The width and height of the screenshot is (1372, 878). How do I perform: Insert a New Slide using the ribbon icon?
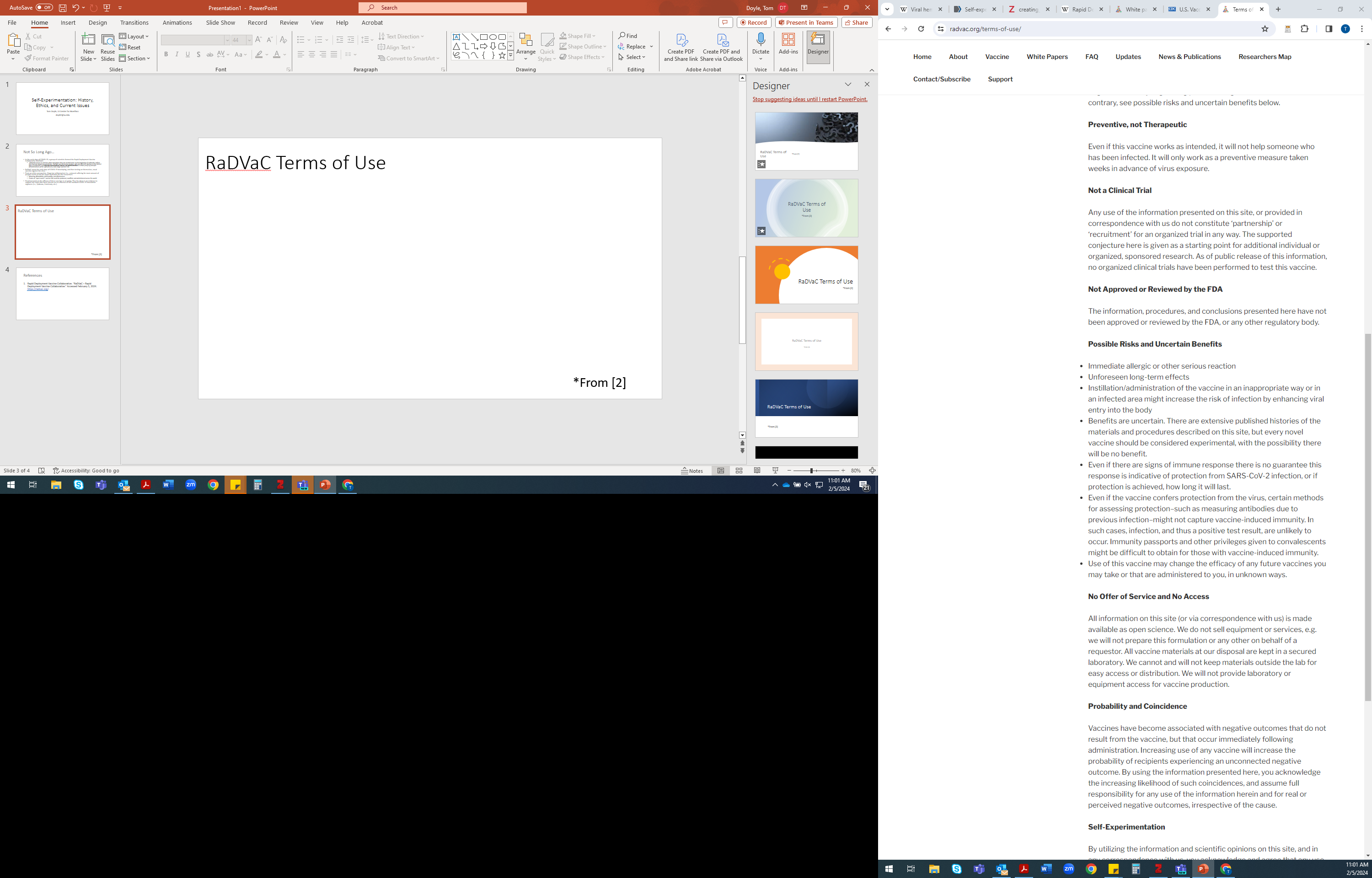click(88, 47)
